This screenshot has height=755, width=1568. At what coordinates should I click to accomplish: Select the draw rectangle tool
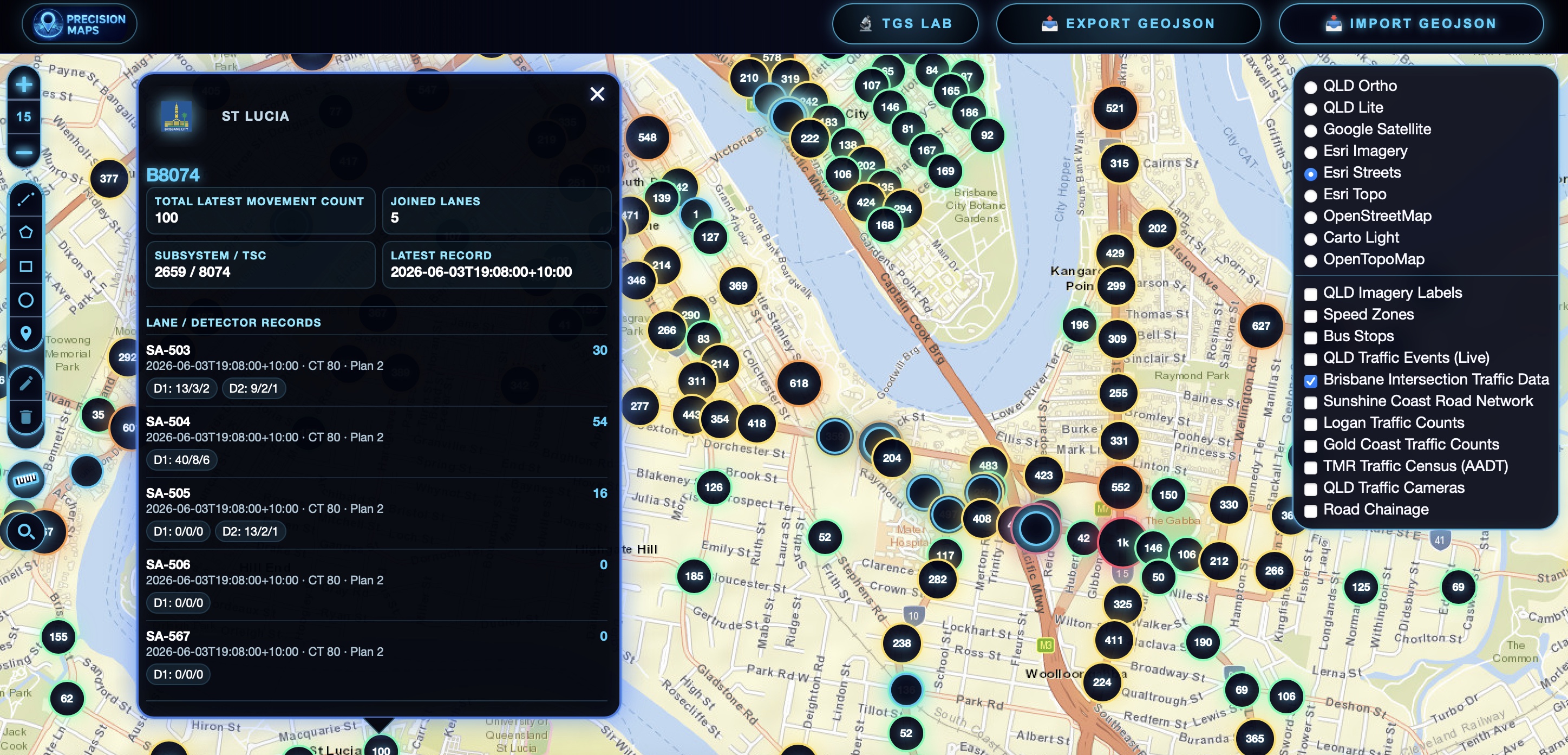coord(25,266)
